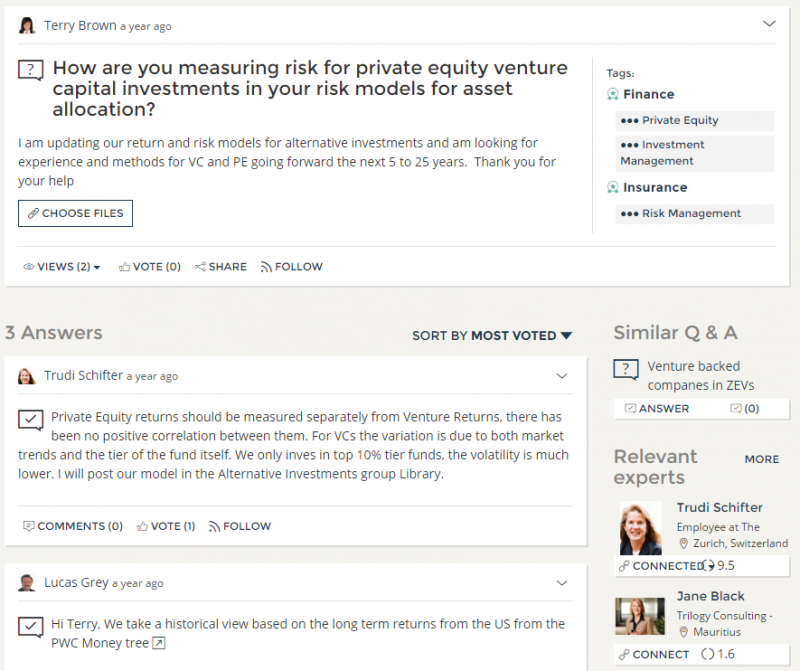This screenshot has width=800, height=671.
Task: Click the question mark icon beside the question title
Action: coord(31,70)
